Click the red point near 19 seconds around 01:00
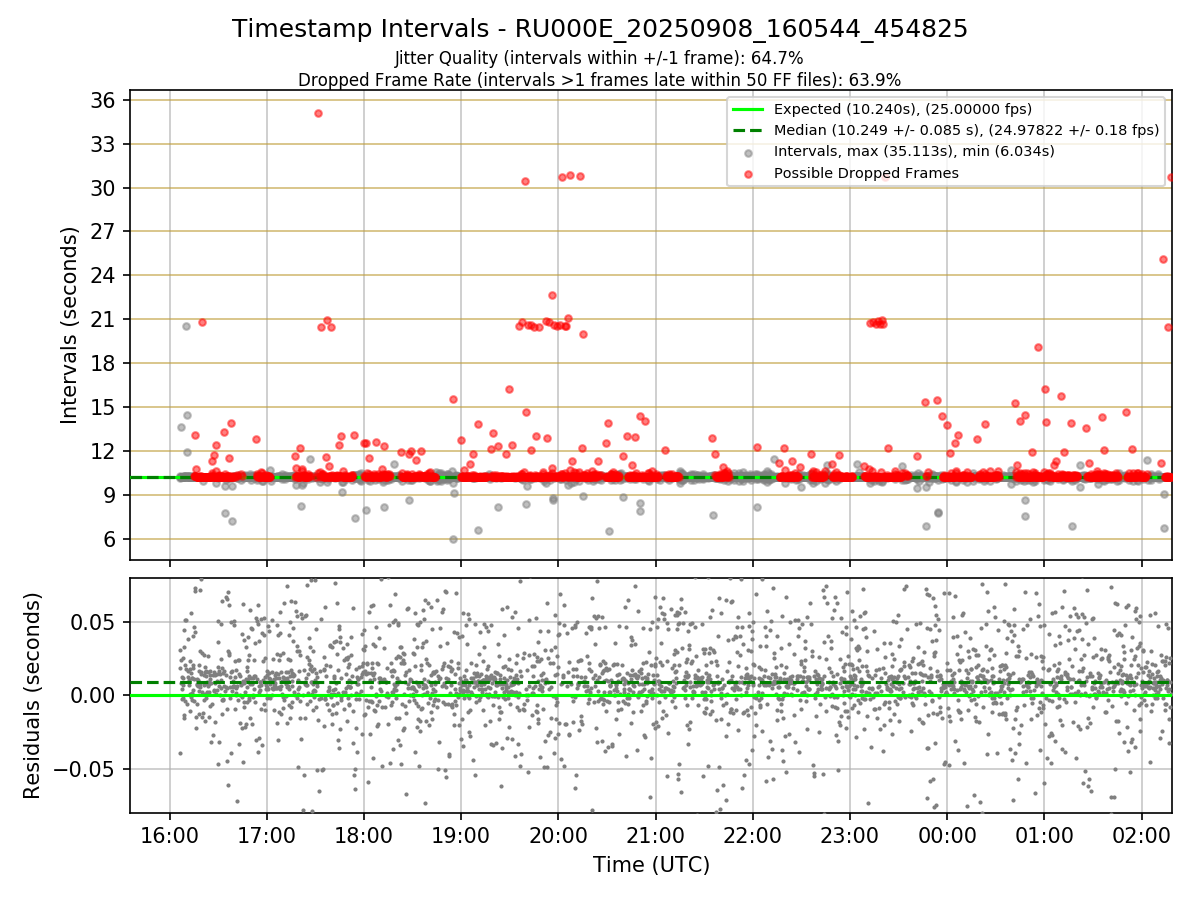The height and width of the screenshot is (900, 1200). pyautogui.click(x=1038, y=347)
